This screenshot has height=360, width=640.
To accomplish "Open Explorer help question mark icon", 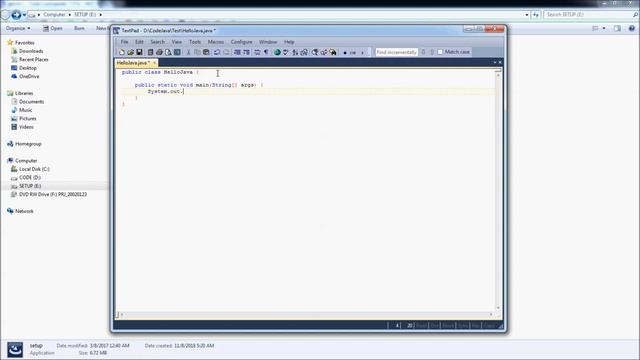I will (632, 28).
